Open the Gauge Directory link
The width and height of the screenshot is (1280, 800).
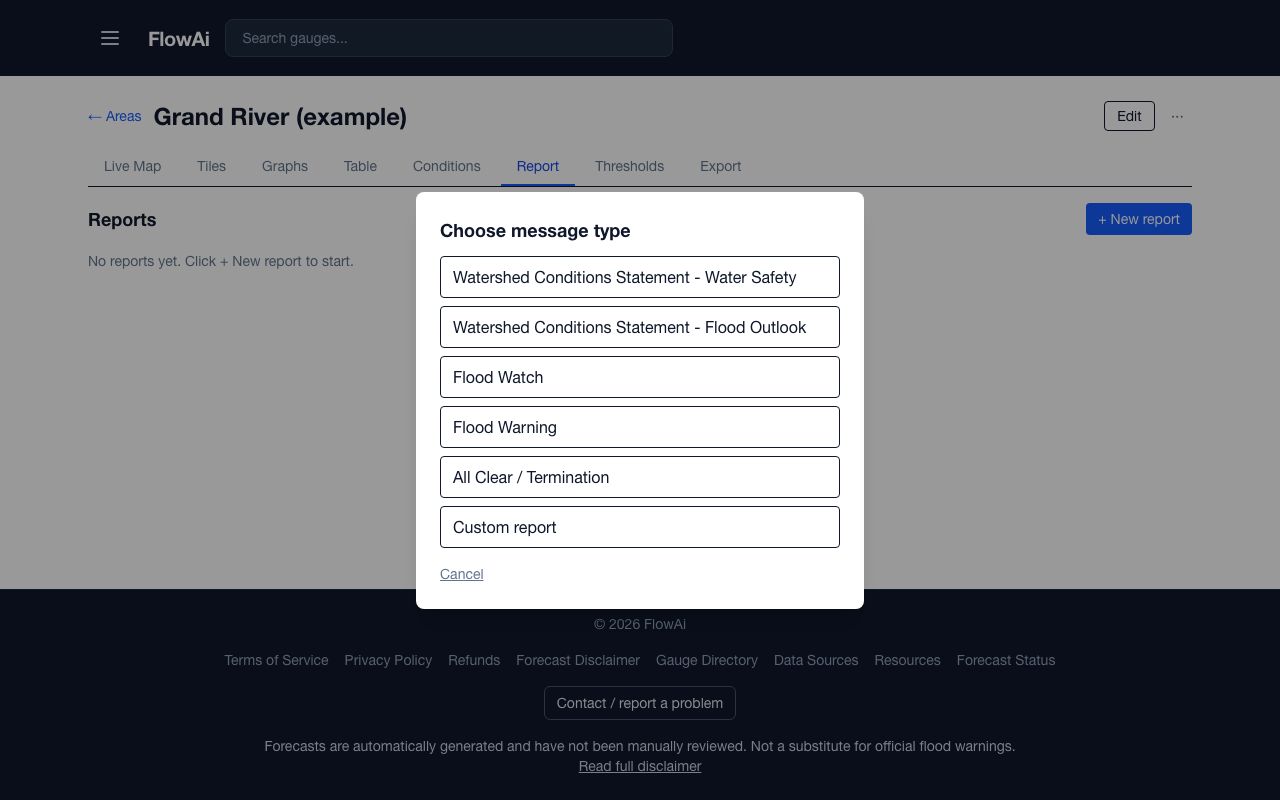point(707,660)
